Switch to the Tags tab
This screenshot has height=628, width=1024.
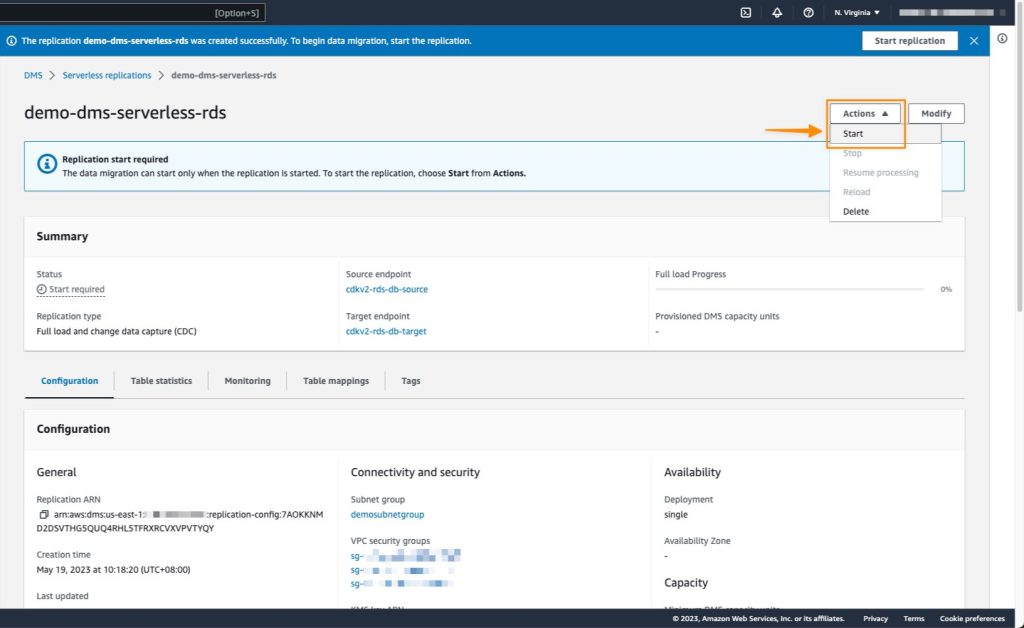tap(411, 381)
